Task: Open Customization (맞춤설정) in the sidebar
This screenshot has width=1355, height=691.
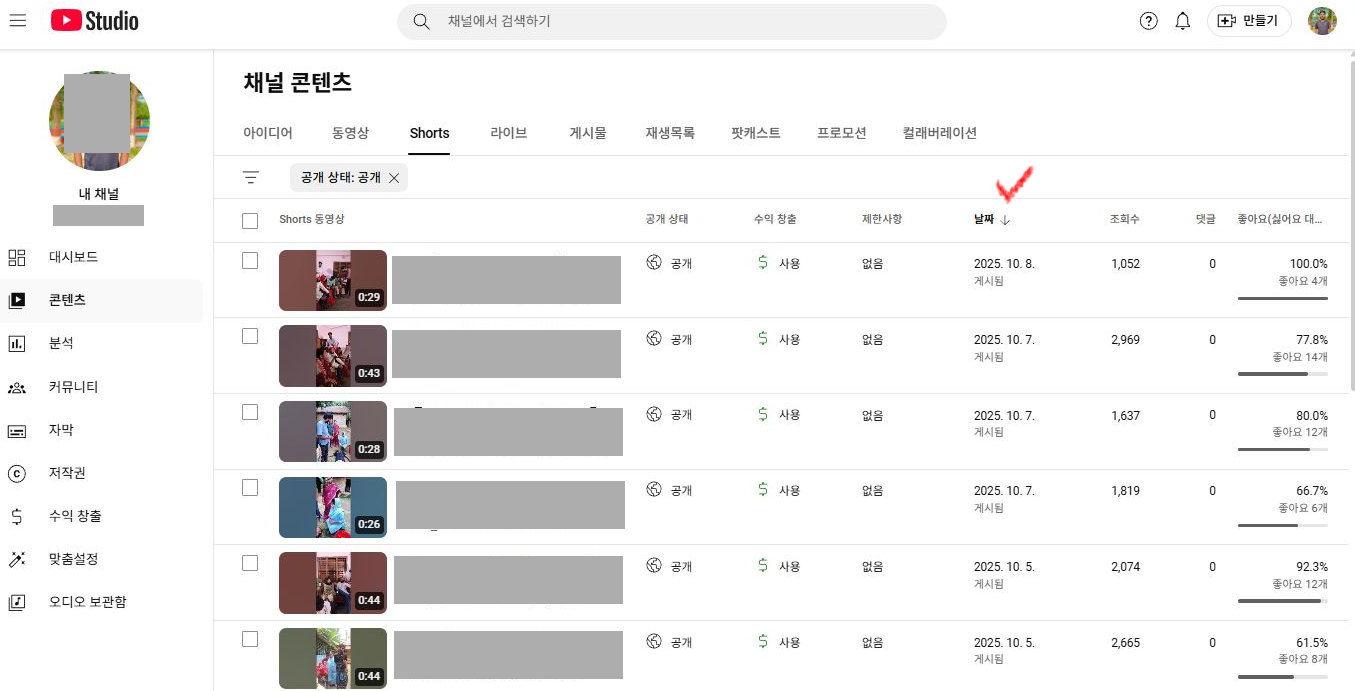Action: click(74, 559)
